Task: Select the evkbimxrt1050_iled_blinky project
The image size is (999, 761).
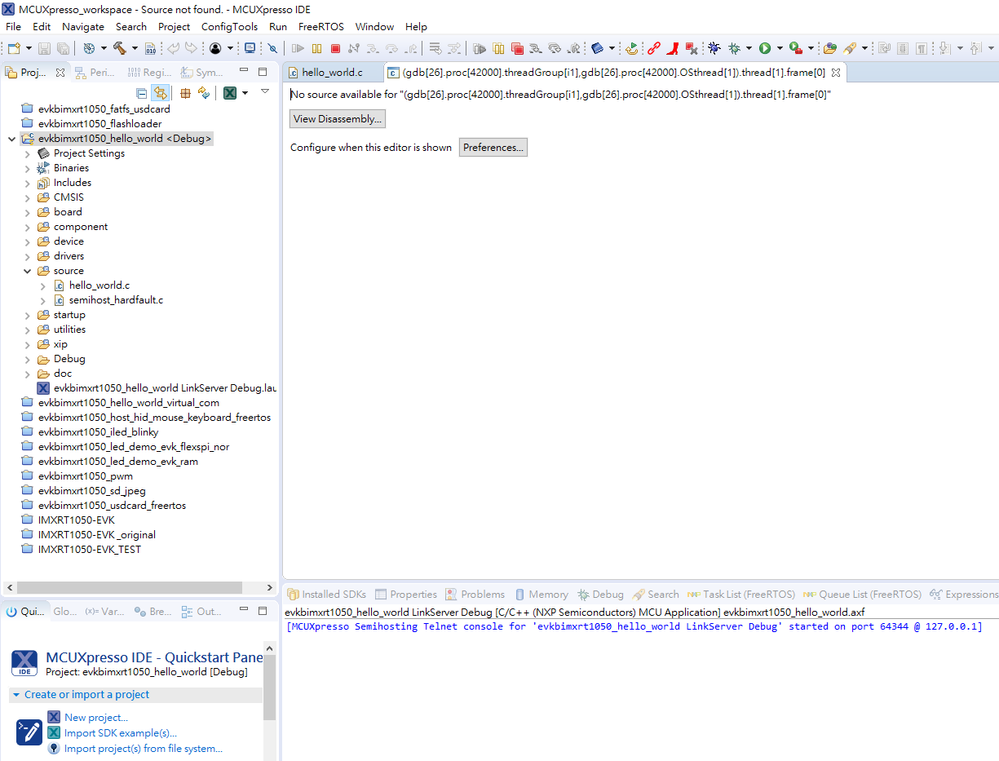Action: [x=97, y=432]
